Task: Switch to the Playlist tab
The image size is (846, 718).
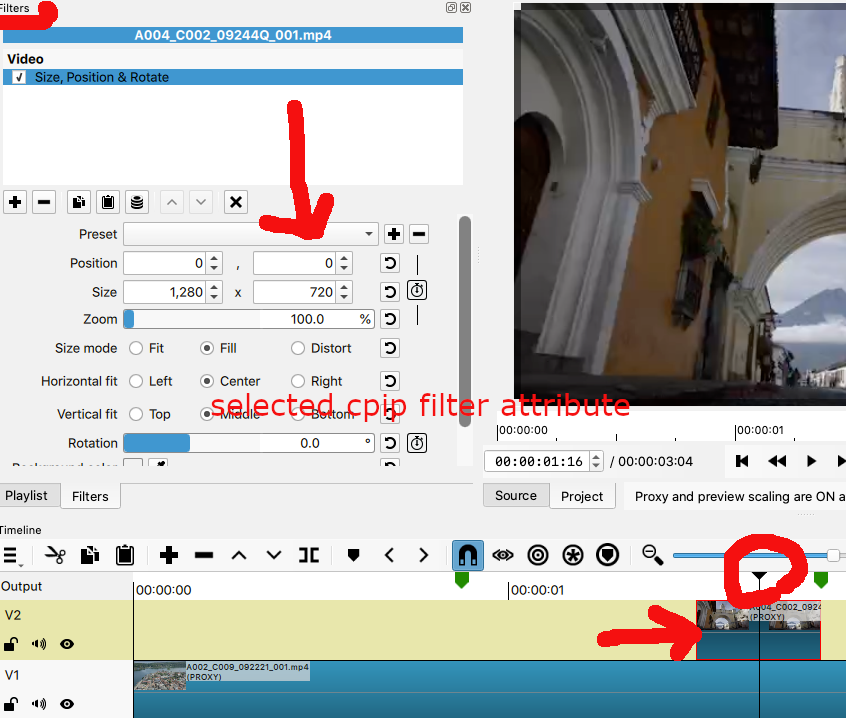Action: point(27,495)
